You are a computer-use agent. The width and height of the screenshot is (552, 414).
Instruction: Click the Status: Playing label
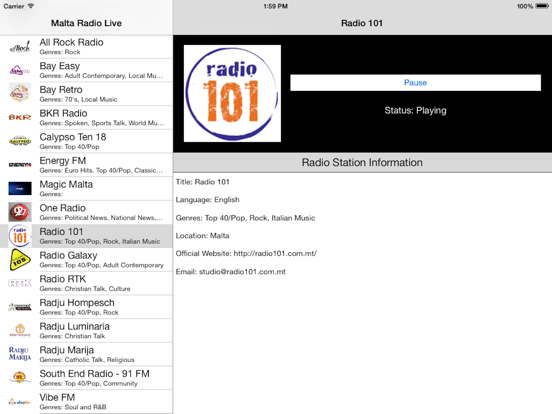415,111
